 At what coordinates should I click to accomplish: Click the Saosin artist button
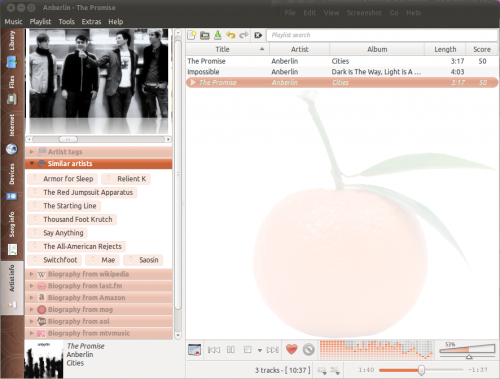(x=143, y=260)
